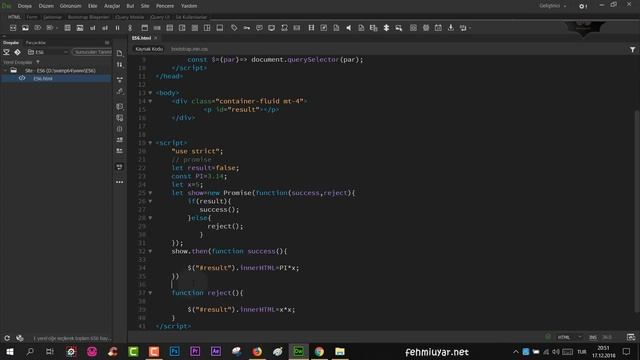Click the last icon above code sidebar dots

[x=120, y=167]
